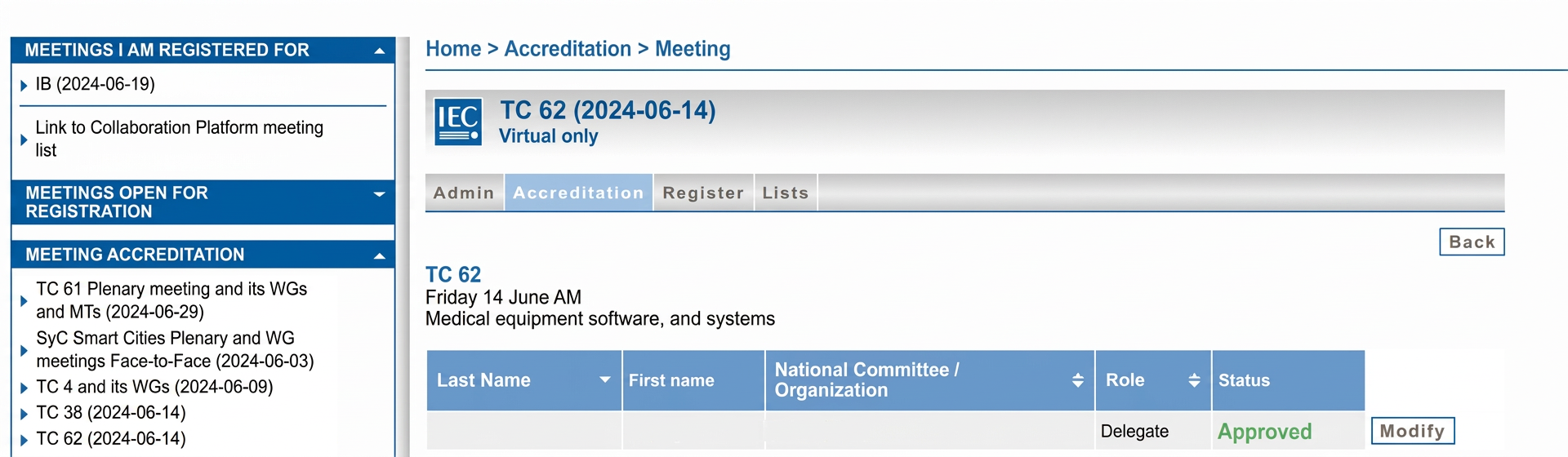Screen dimensions: 1568x457
Task: Sort table using Role column arrows
Action: 1194,380
